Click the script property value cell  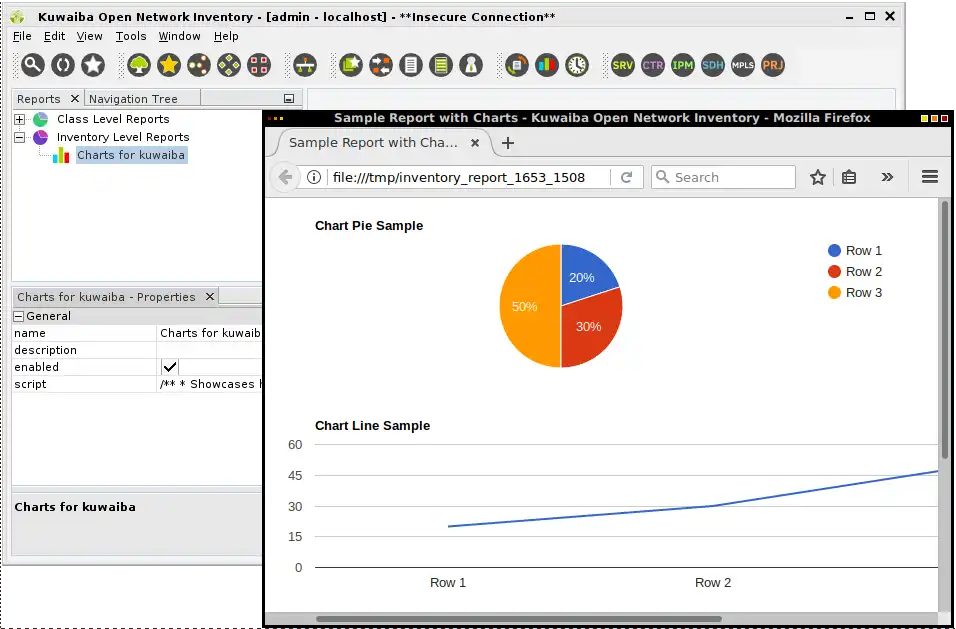pyautogui.click(x=210, y=384)
